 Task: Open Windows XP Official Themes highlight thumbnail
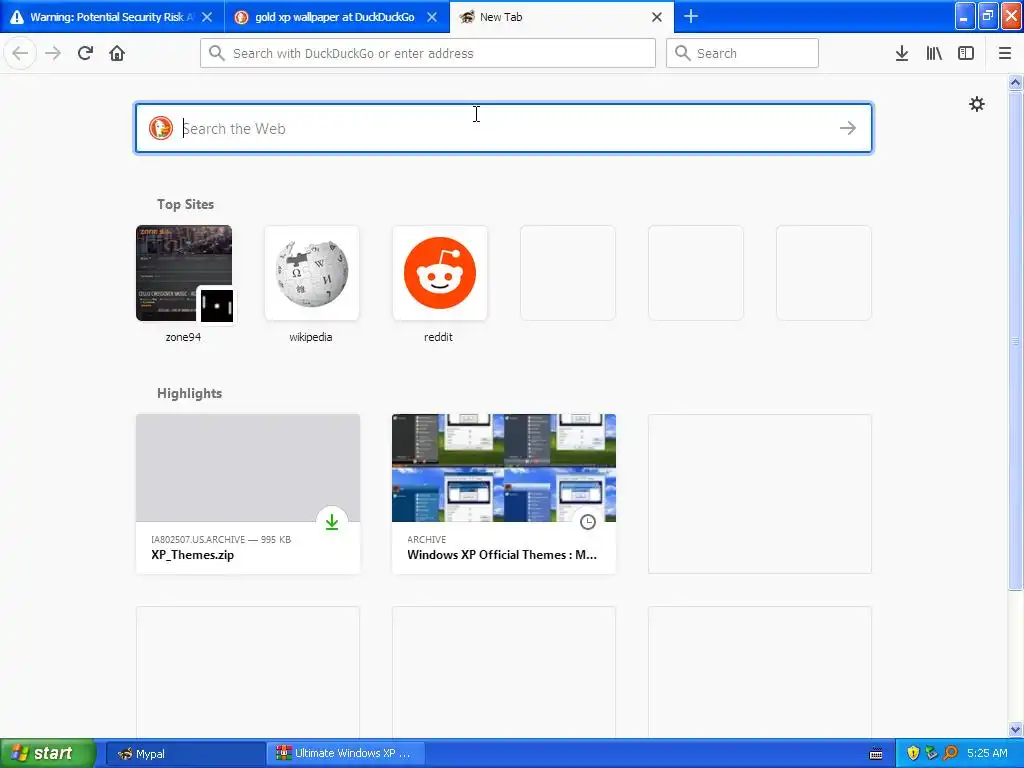(x=504, y=468)
